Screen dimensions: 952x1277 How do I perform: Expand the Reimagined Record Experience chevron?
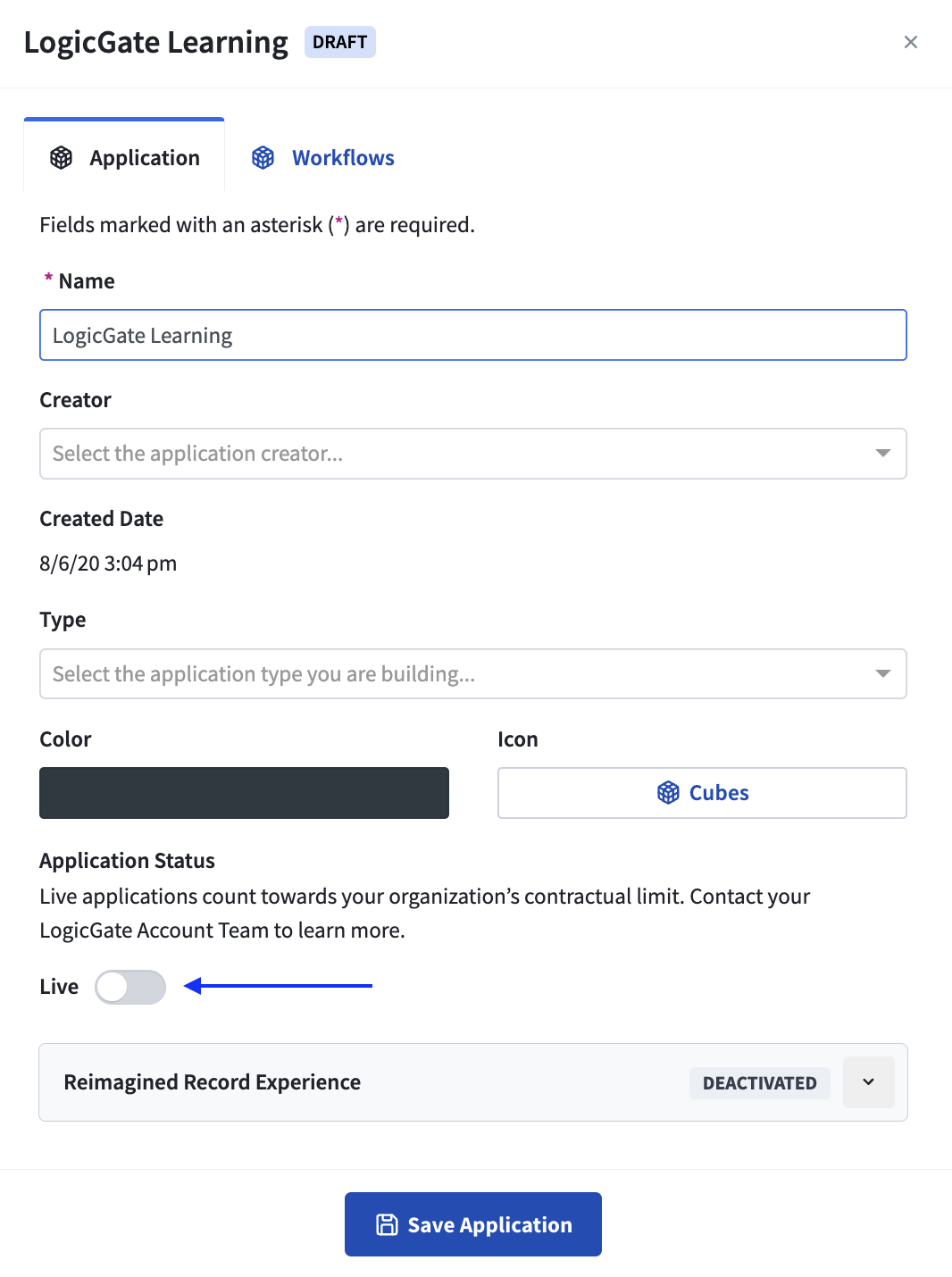tap(868, 1082)
